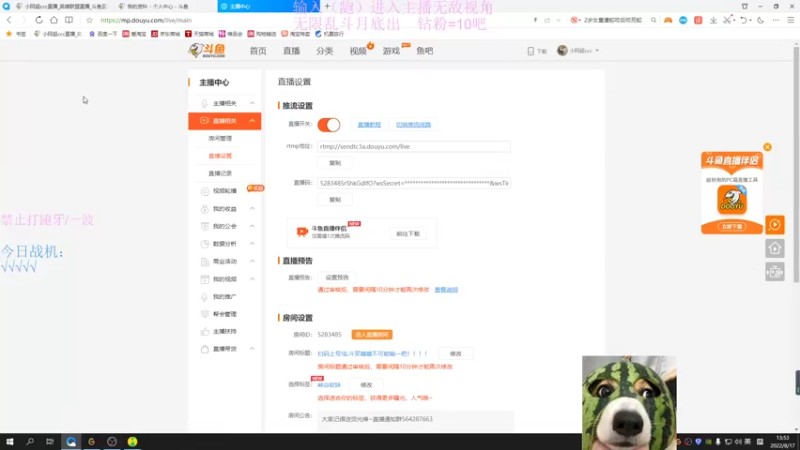Image resolution: width=800 pixels, height=450 pixels.
Task: Go to 鱼吧 in the top navigation
Action: pyautogui.click(x=424, y=51)
